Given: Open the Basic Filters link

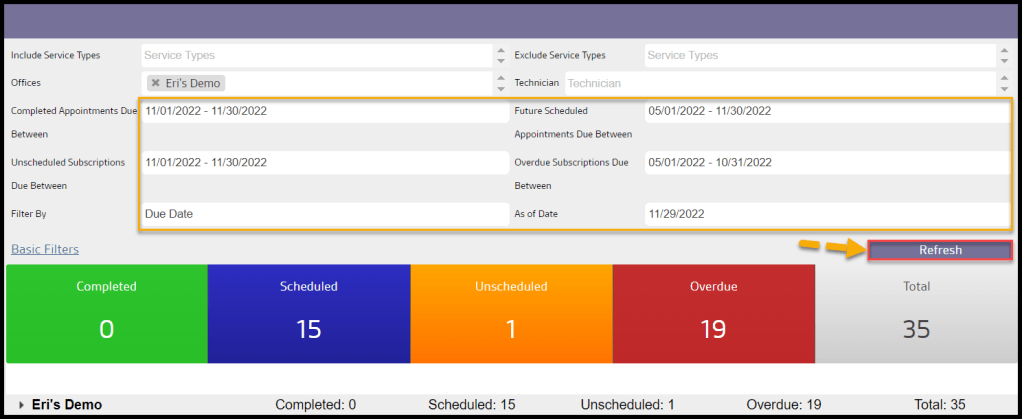Looking at the screenshot, I should [x=45, y=249].
